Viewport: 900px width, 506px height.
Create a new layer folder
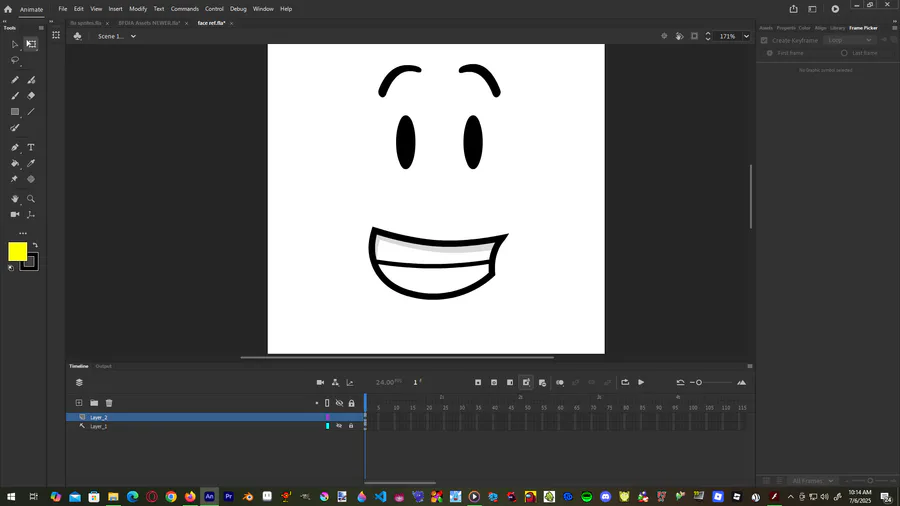94,403
